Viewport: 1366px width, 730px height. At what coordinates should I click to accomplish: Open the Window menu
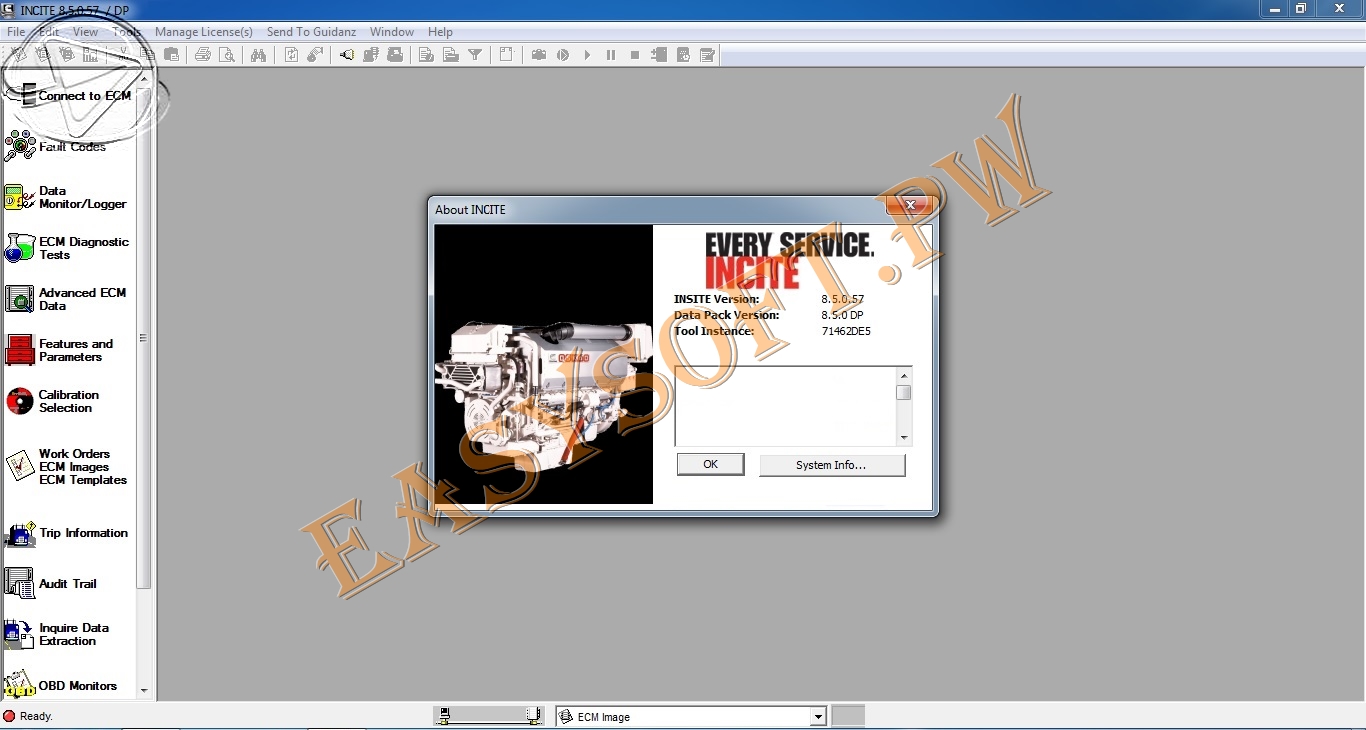click(392, 32)
